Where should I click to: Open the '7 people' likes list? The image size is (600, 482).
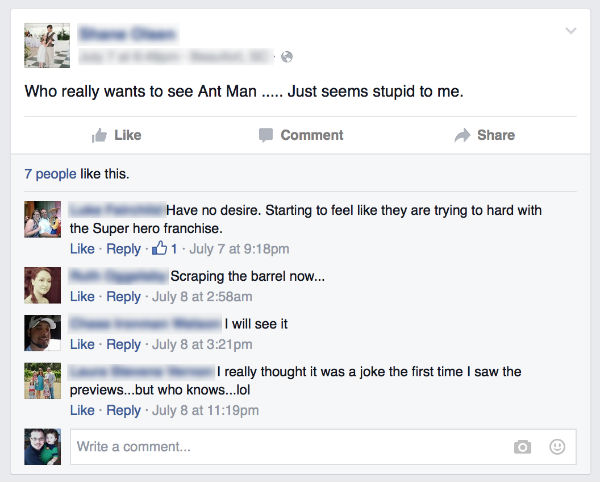click(50, 174)
